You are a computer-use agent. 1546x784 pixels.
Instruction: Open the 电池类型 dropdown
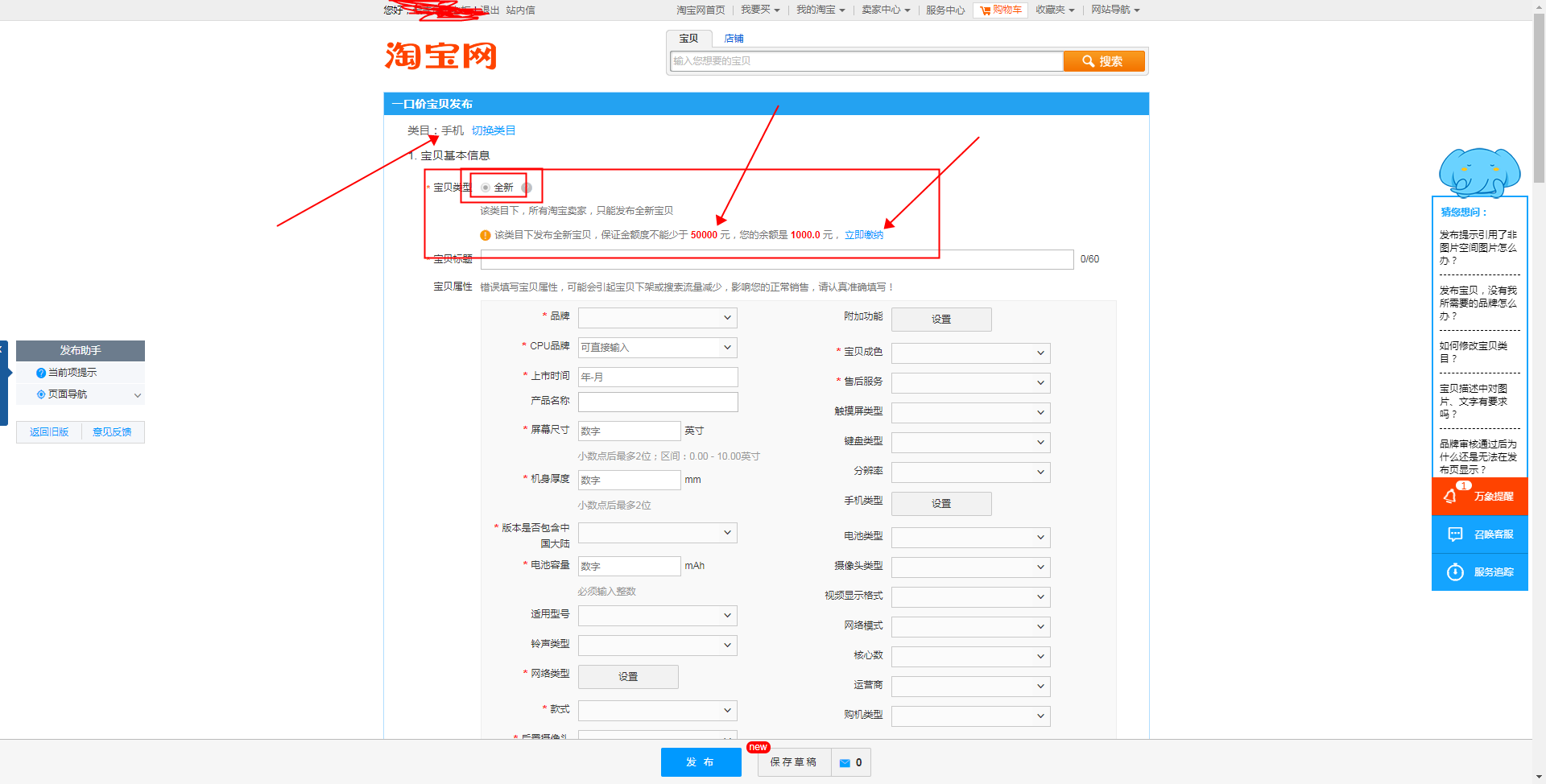coord(971,538)
